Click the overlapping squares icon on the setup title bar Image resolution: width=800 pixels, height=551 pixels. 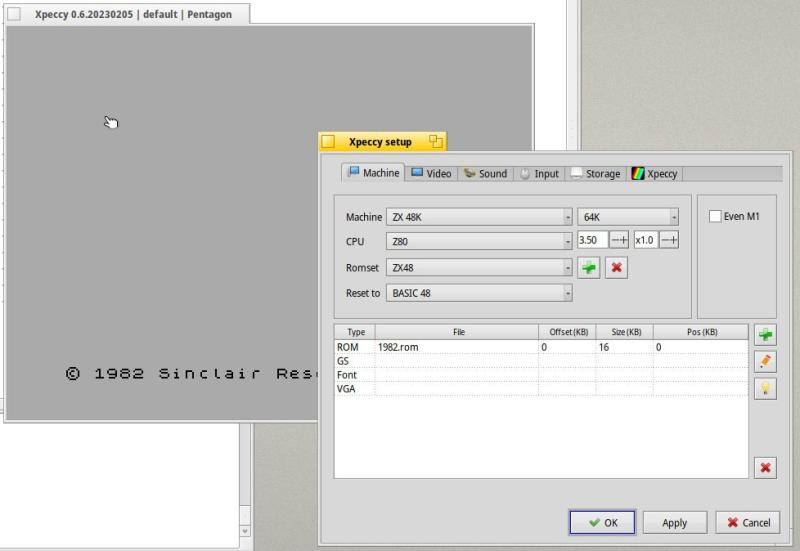(x=435, y=142)
